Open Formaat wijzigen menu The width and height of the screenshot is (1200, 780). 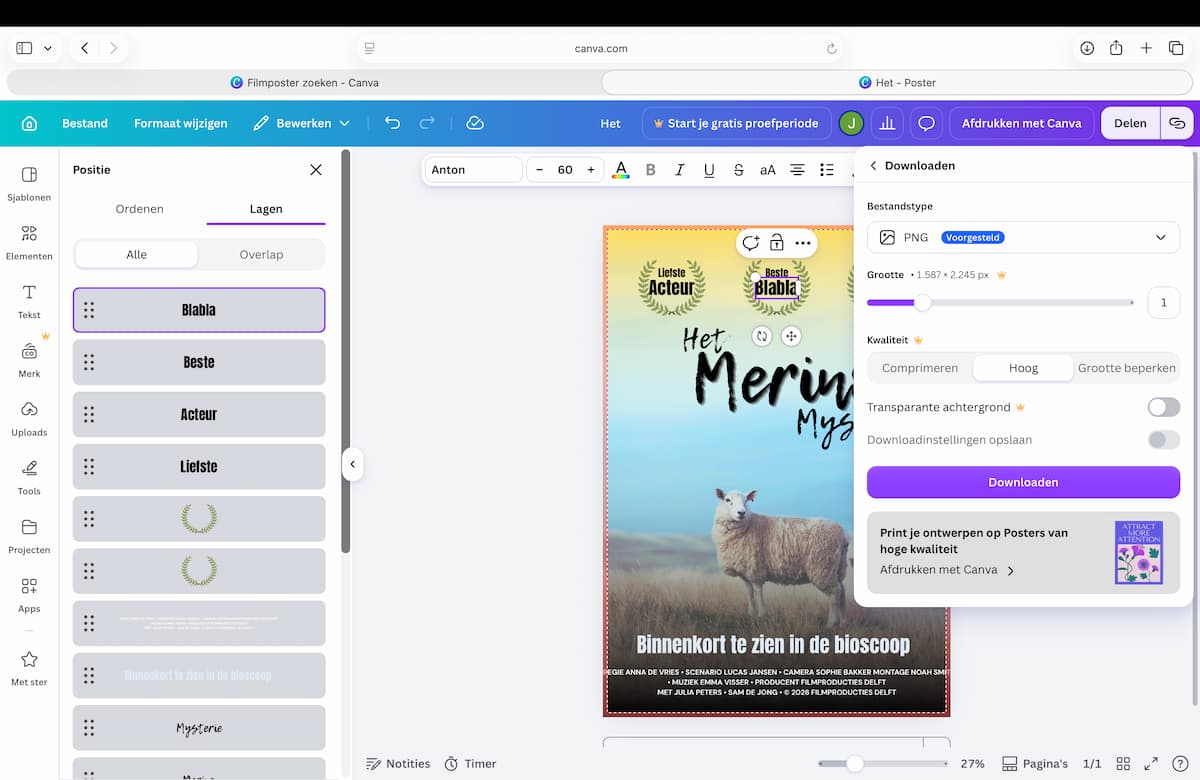[x=181, y=123]
